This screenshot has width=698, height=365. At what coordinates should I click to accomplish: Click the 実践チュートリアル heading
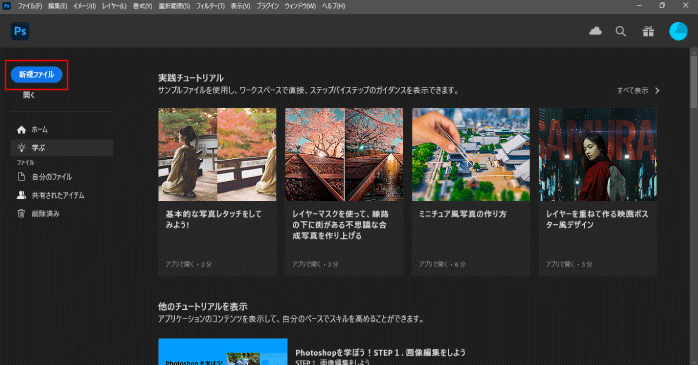tap(191, 78)
